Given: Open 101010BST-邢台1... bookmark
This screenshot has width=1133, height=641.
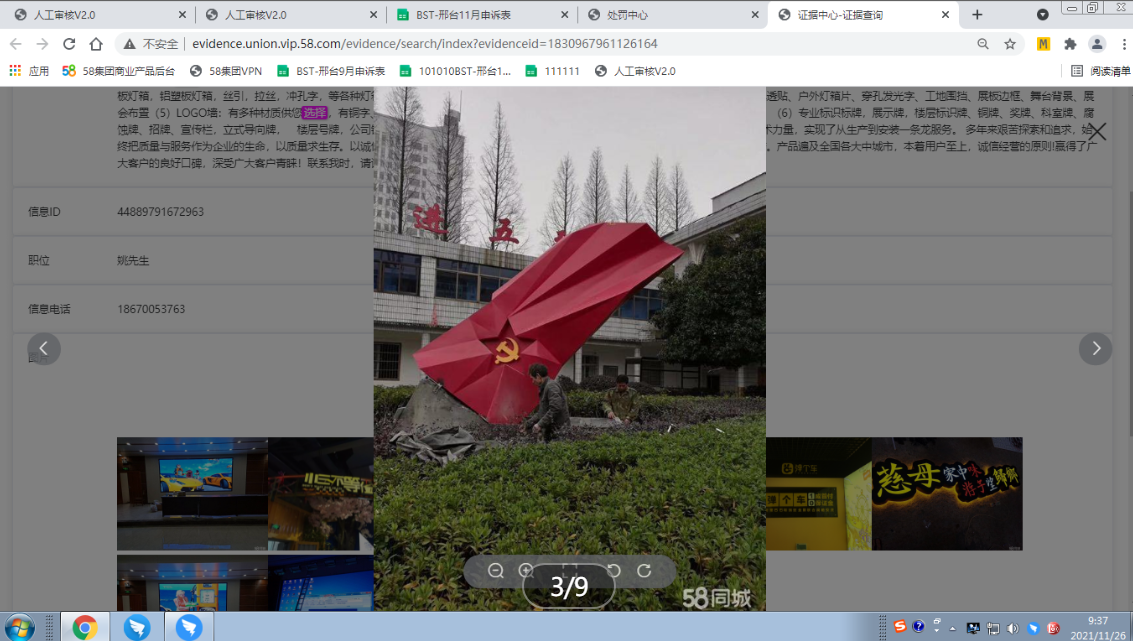Looking at the screenshot, I should coord(455,71).
